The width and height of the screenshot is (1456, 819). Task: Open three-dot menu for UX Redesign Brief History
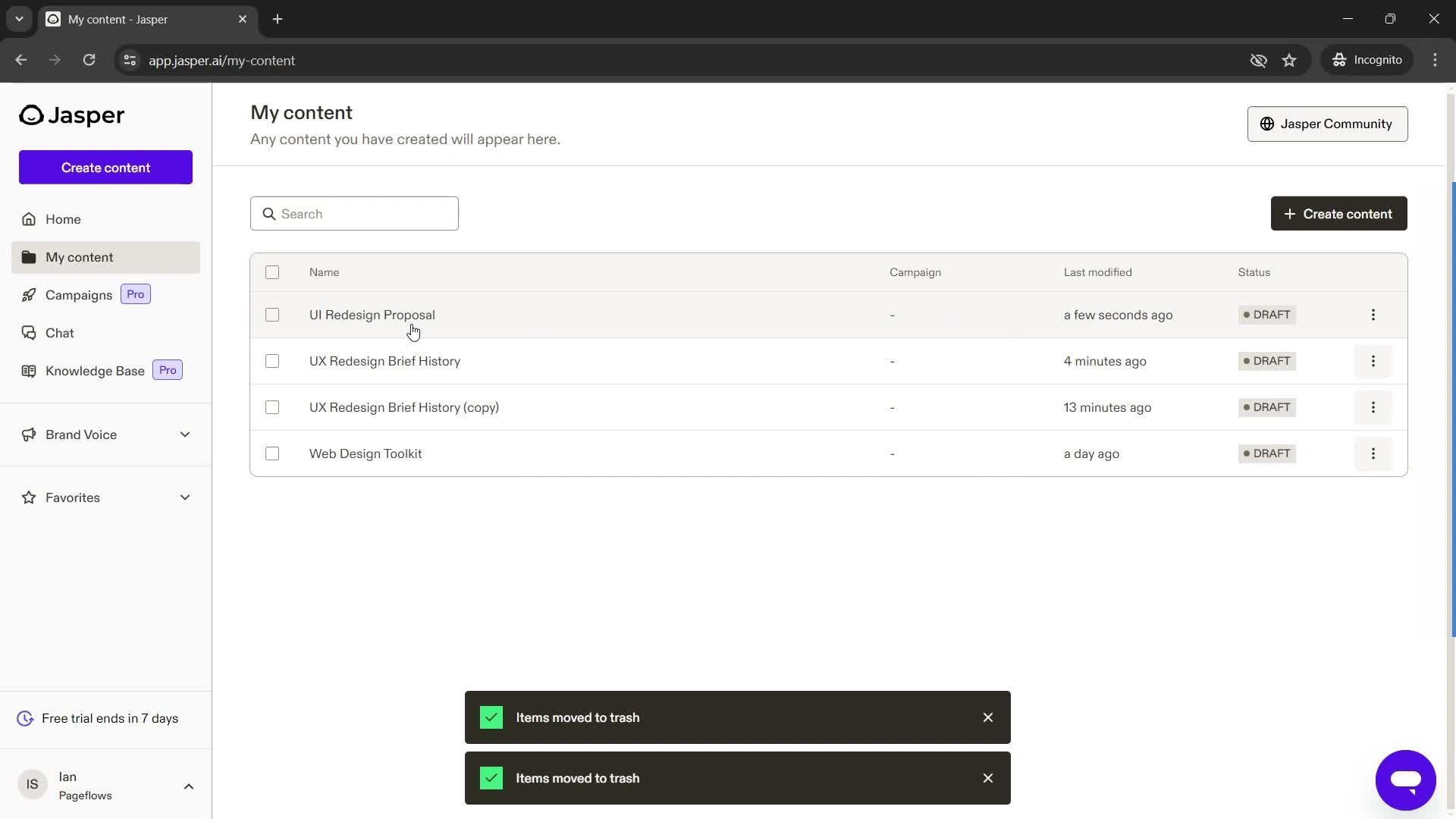[x=1374, y=361]
